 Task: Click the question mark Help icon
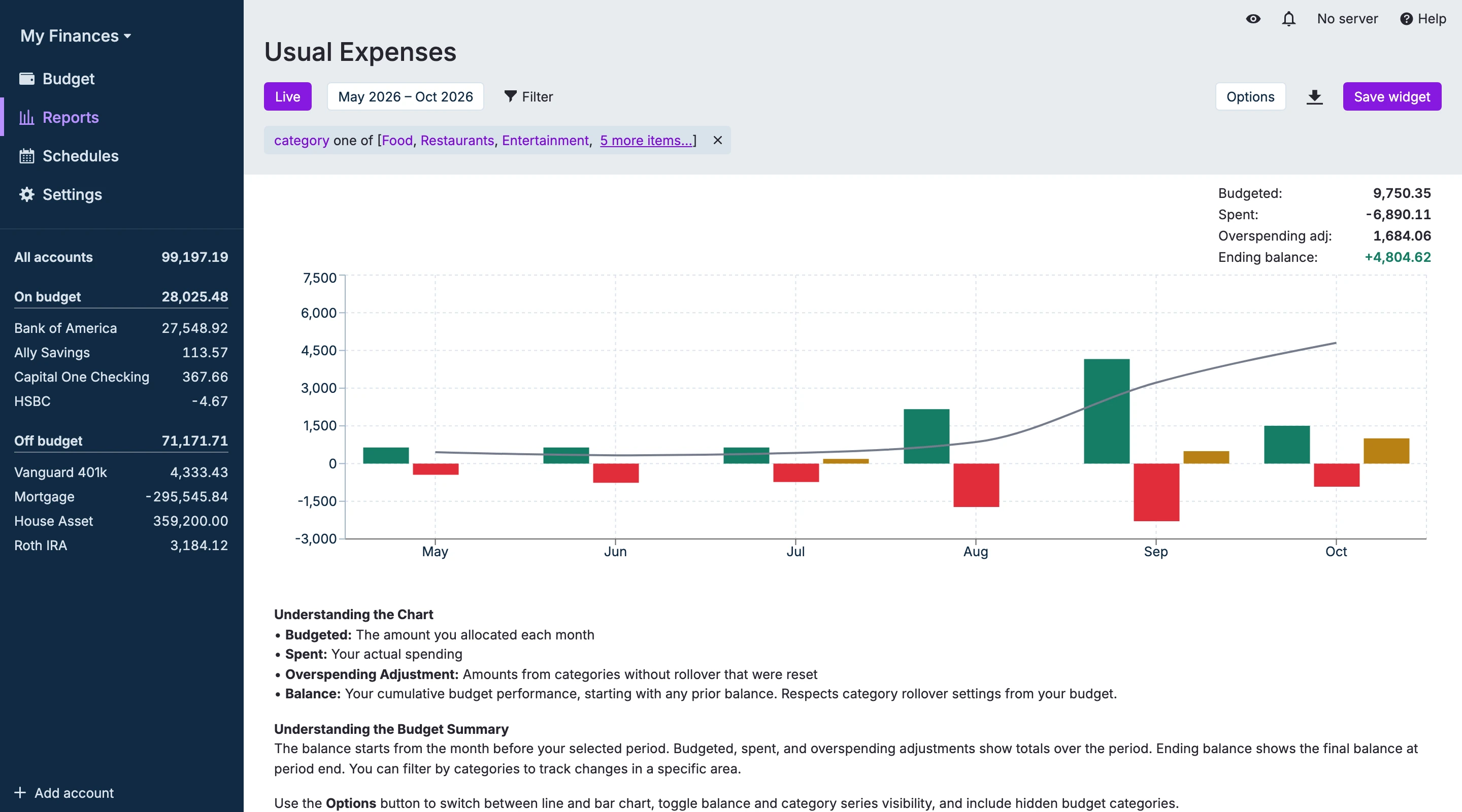point(1406,19)
